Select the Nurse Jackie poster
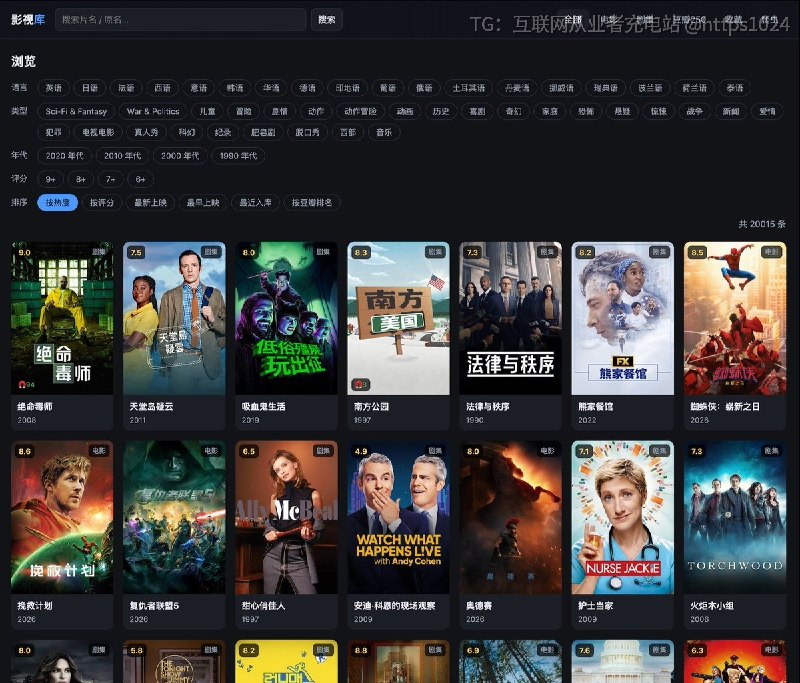This screenshot has width=800, height=683. point(622,517)
